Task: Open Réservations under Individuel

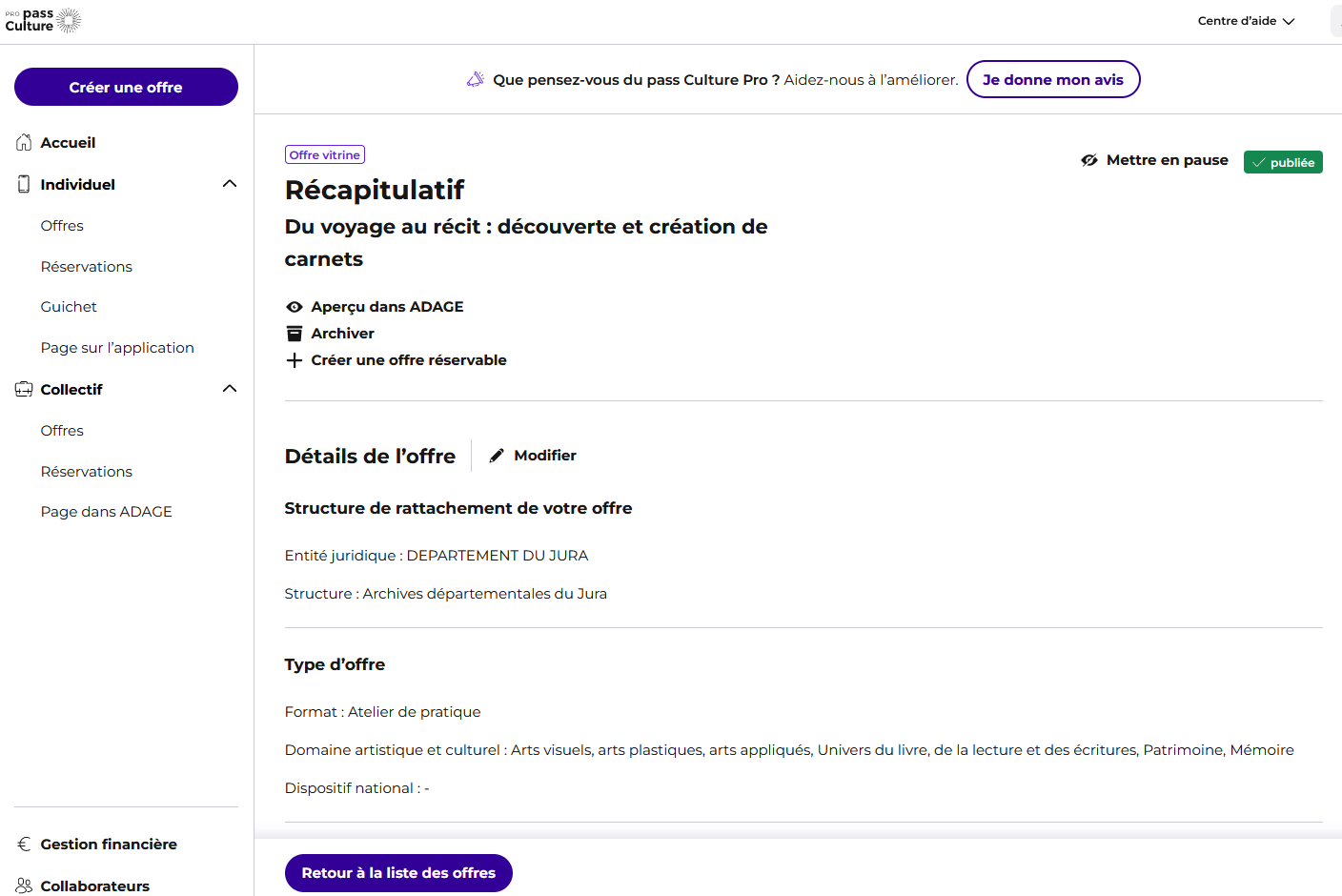Action: pyautogui.click(x=87, y=267)
